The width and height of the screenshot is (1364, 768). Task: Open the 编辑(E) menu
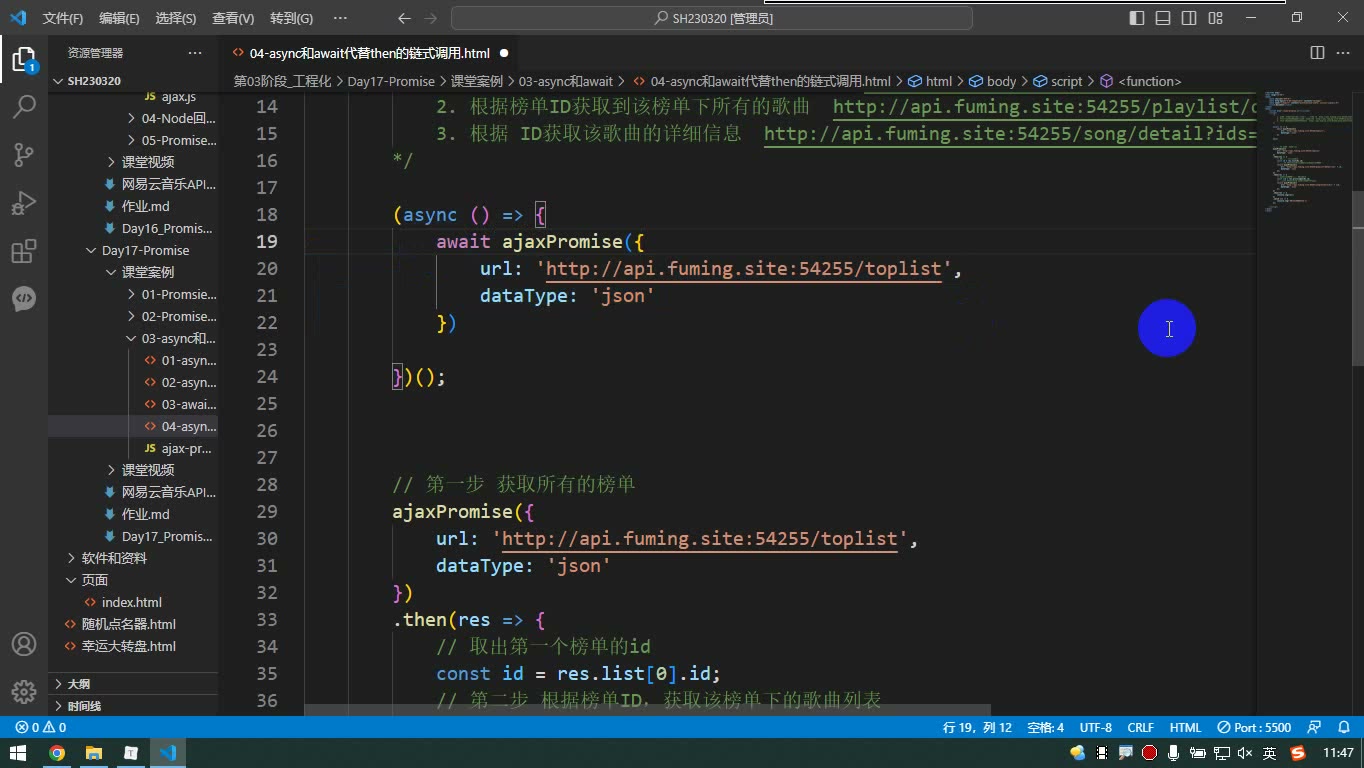click(119, 18)
